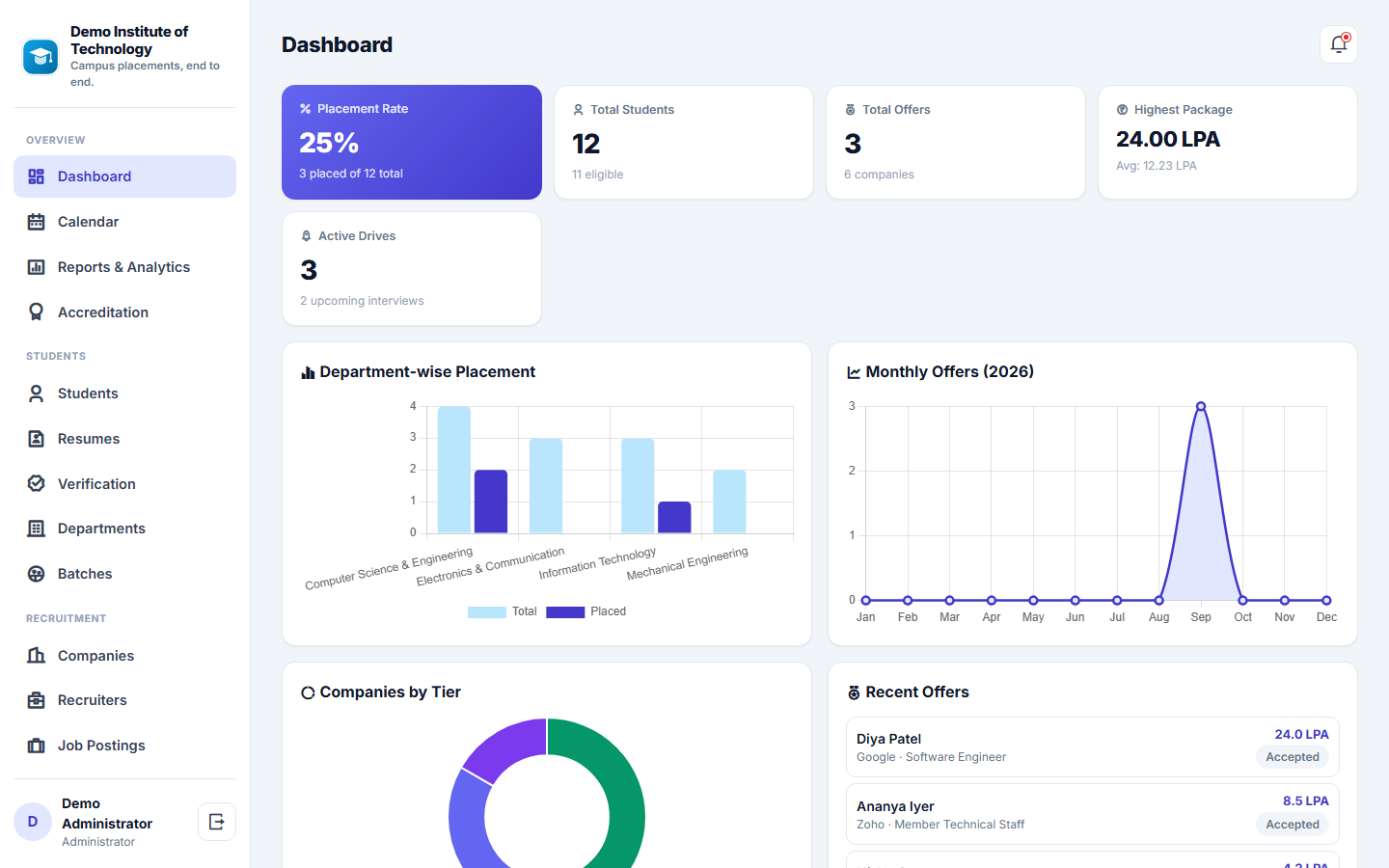Open the Students page
Viewport: 1389px width, 868px height.
(124, 393)
